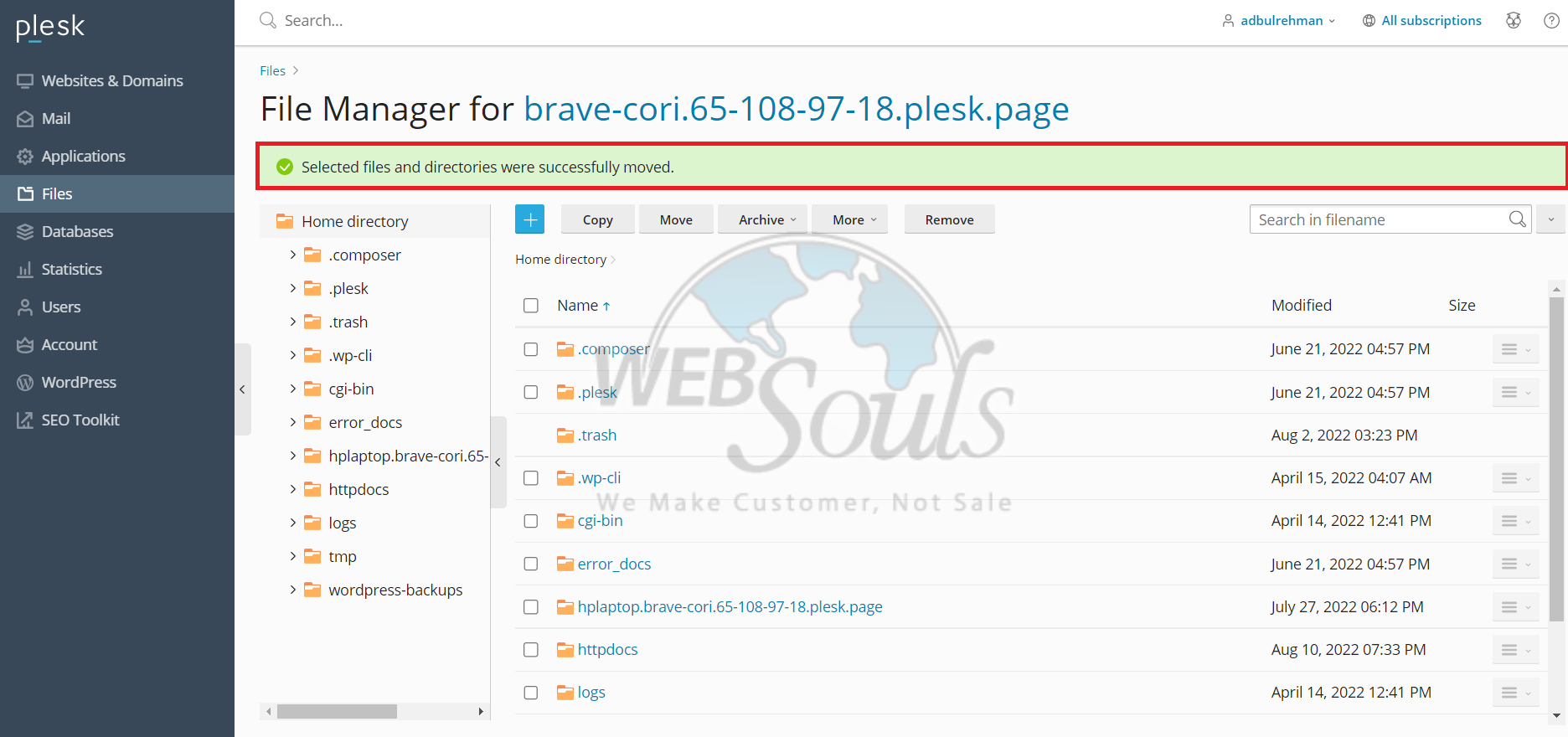Click the blue plus add button
Screen dimensions: 1568x737
click(529, 219)
